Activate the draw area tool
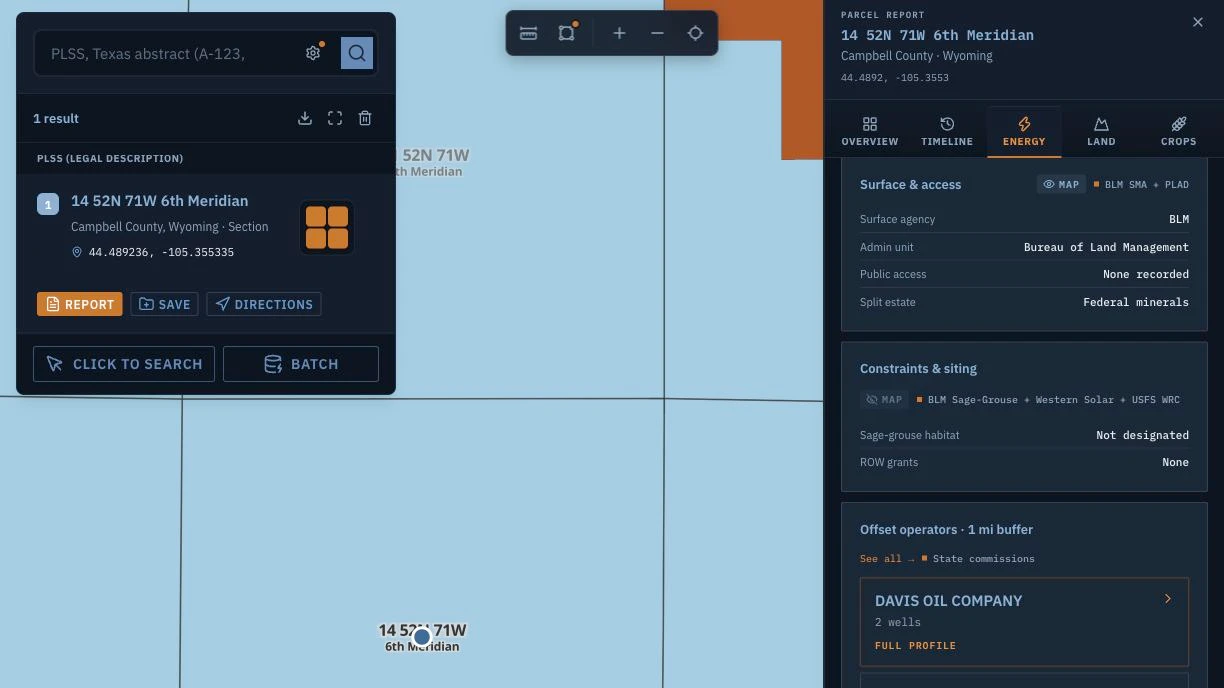The height and width of the screenshot is (688, 1224). tap(567, 33)
